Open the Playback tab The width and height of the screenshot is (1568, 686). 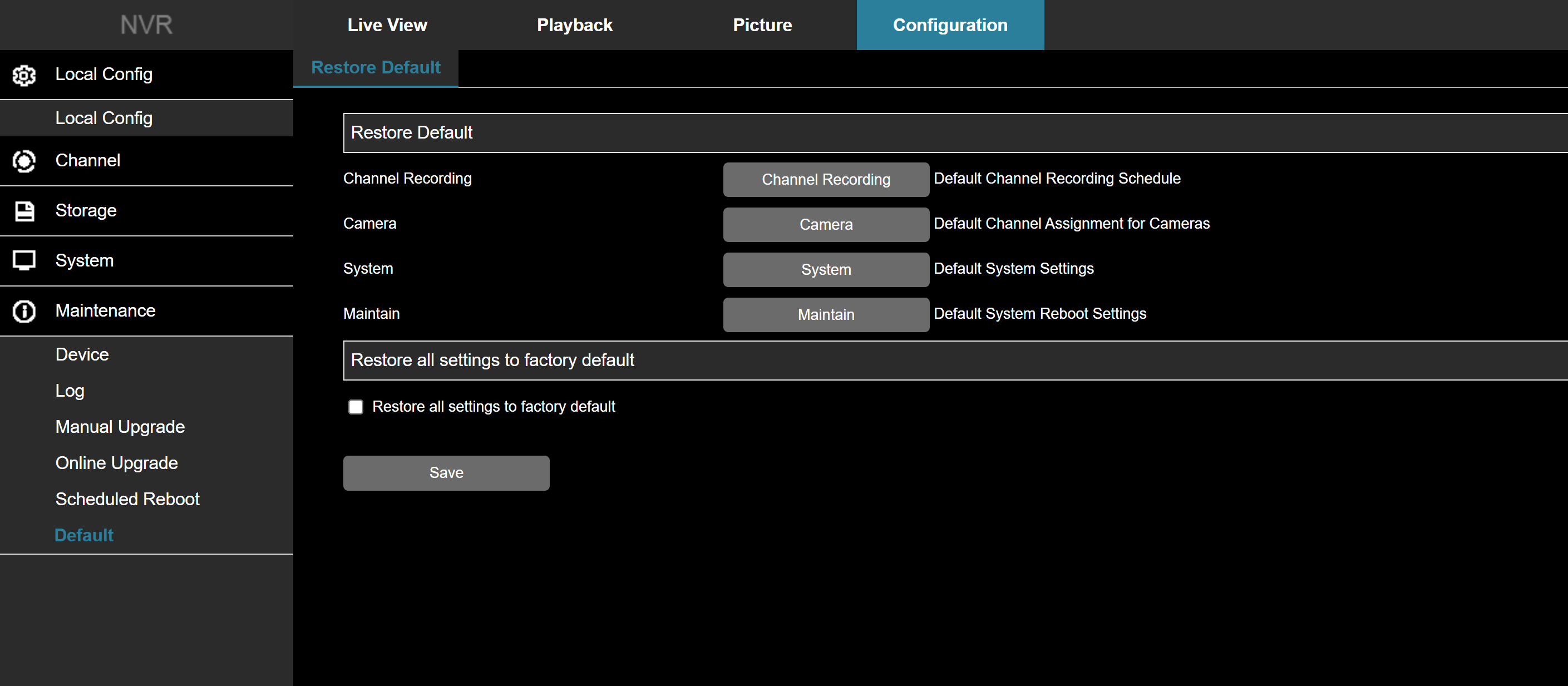point(575,25)
